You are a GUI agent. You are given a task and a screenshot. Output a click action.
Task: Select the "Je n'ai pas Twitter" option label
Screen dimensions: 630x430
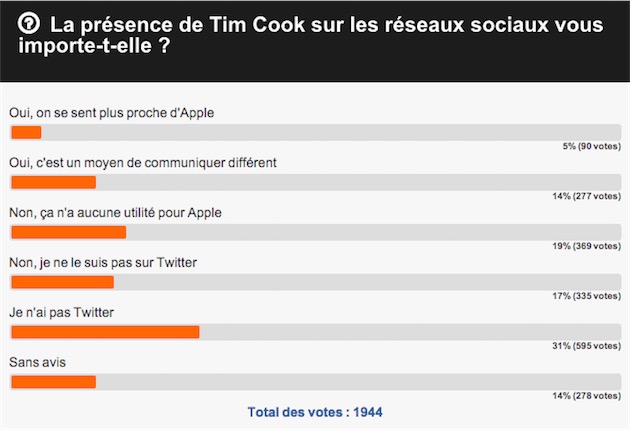[x=61, y=312]
